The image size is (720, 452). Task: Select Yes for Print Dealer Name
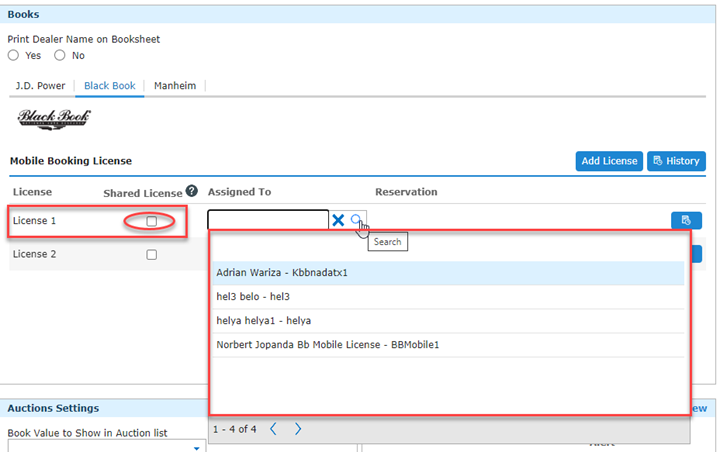coord(13,55)
